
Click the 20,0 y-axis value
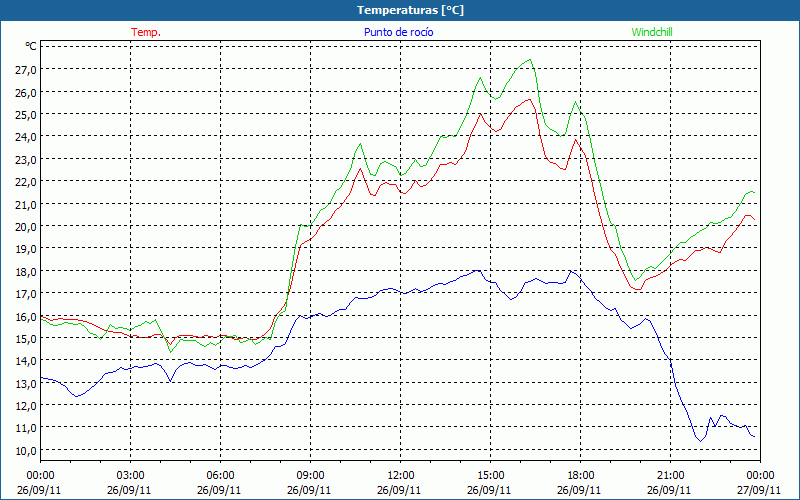click(26, 227)
